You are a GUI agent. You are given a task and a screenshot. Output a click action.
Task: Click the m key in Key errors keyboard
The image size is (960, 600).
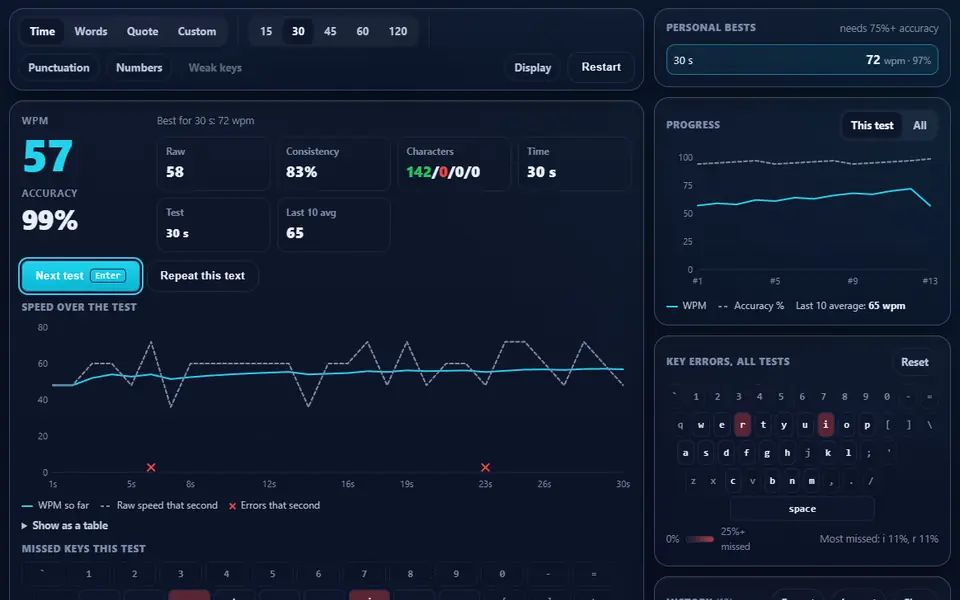coord(811,481)
